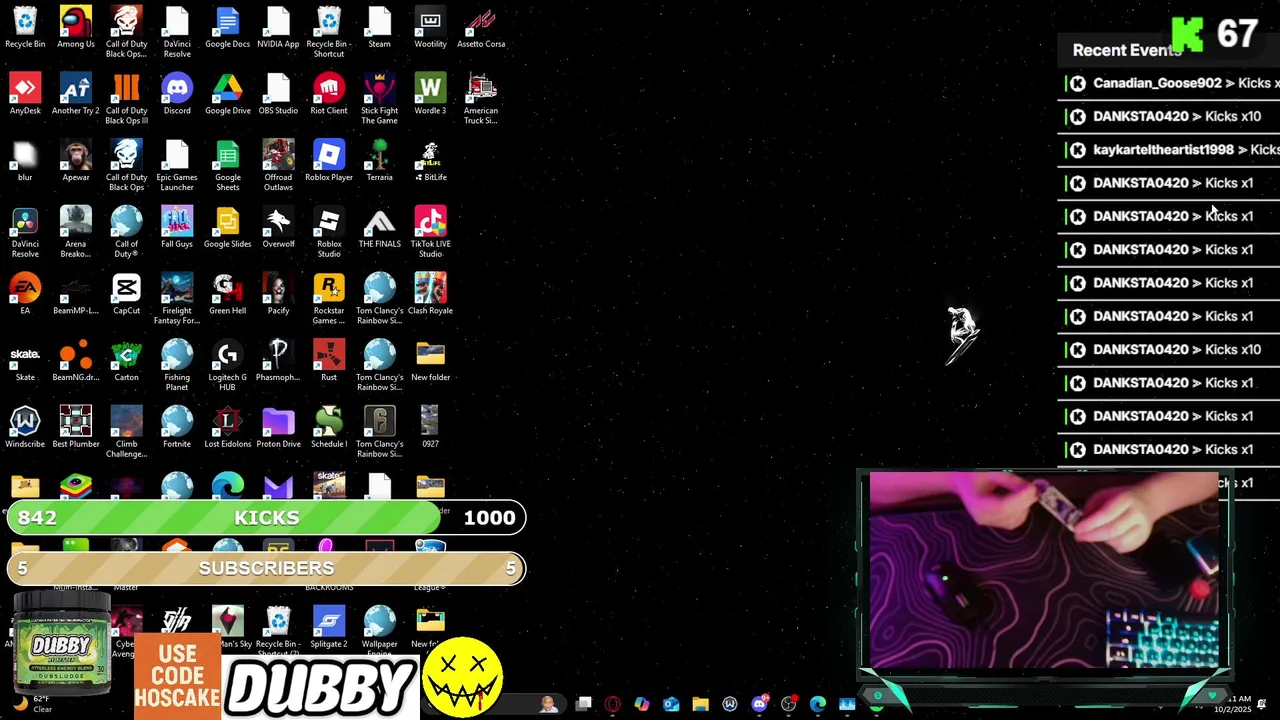This screenshot has width=1280, height=720.
Task: Launch CapCut from the desktop
Action: (126, 294)
